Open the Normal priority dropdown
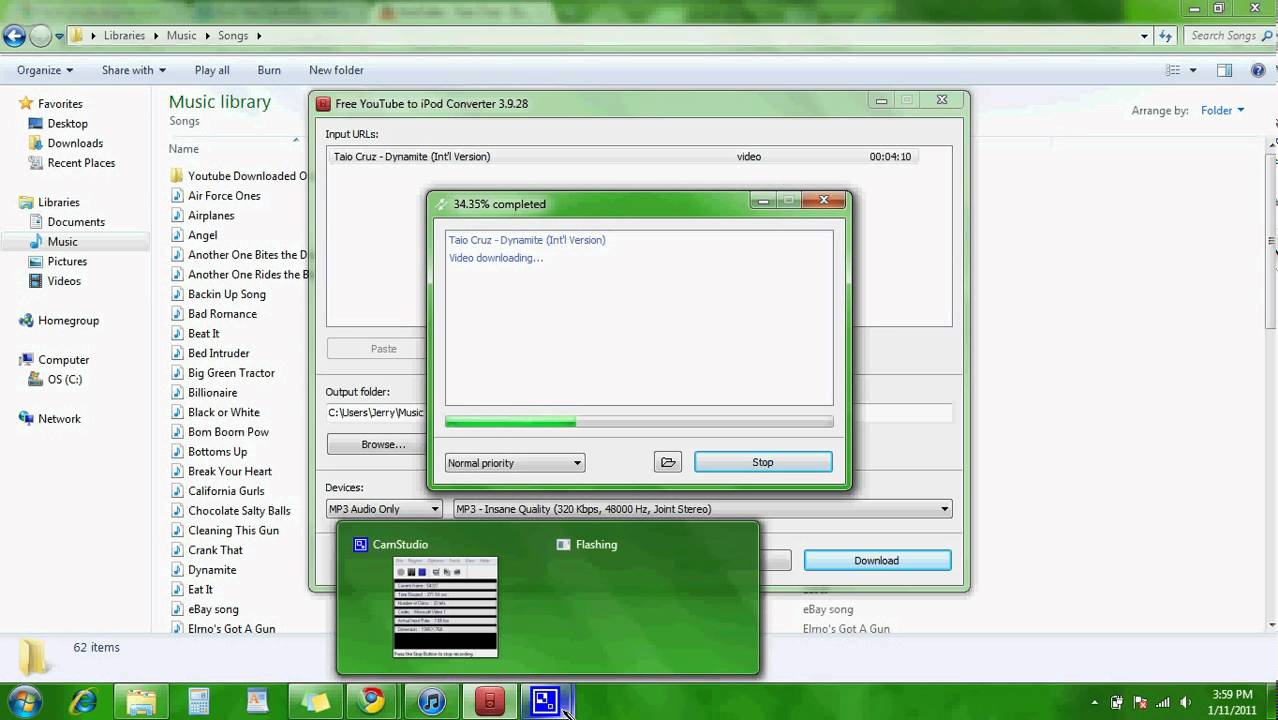Image resolution: width=1278 pixels, height=720 pixels. tap(515, 463)
